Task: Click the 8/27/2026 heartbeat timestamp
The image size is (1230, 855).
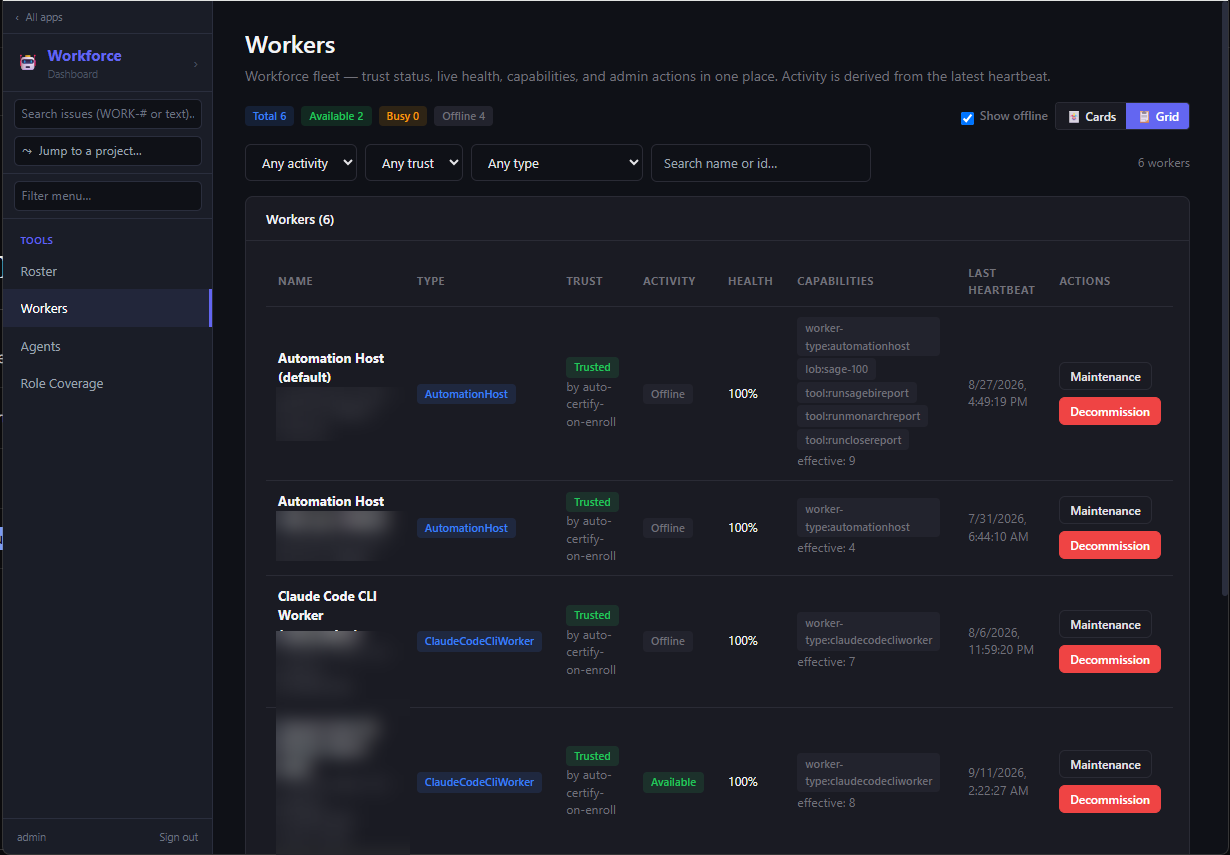Action: click(x=998, y=393)
